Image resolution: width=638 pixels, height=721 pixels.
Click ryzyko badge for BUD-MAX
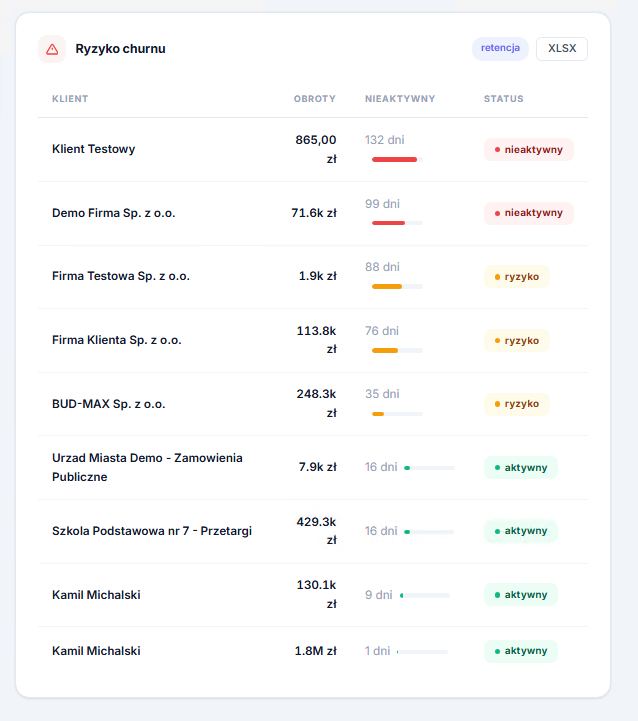point(516,404)
